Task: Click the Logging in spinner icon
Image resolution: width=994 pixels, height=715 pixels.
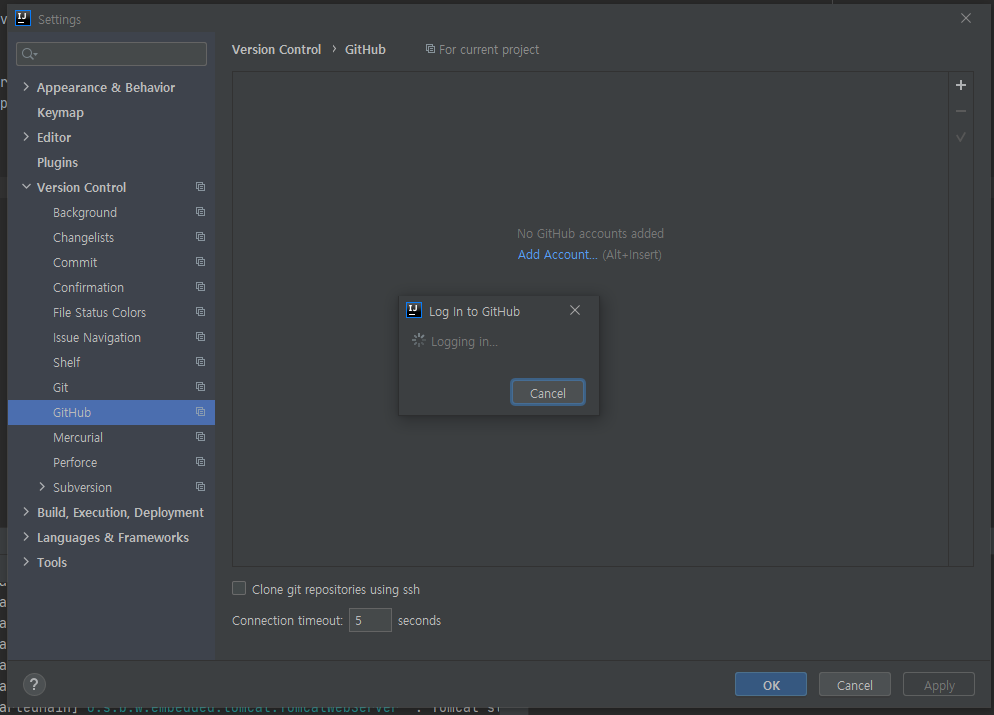Action: [418, 340]
